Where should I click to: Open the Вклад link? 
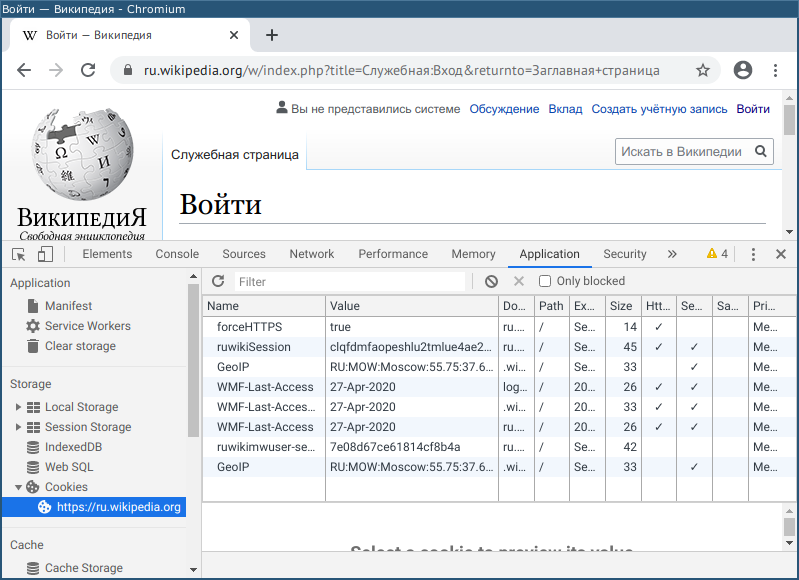click(x=565, y=109)
